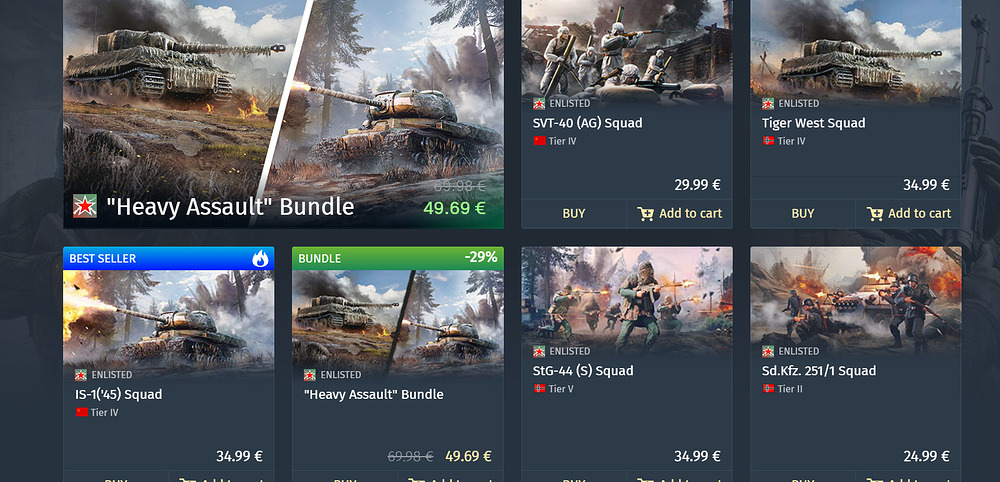Click Soviet flag icon under IS-1('45) Squad
This screenshot has width=1000, height=482.
[x=81, y=413]
